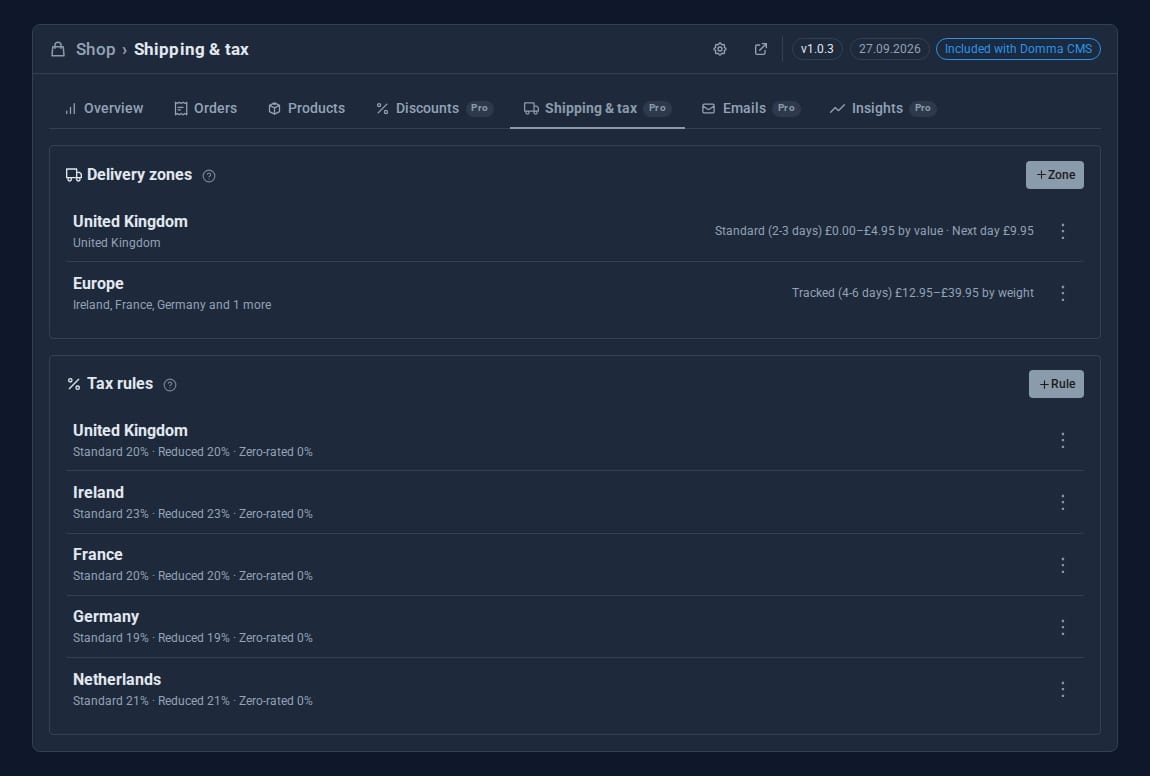The height and width of the screenshot is (776, 1150).
Task: Click the Netherlands tax rule name
Action: 117,679
